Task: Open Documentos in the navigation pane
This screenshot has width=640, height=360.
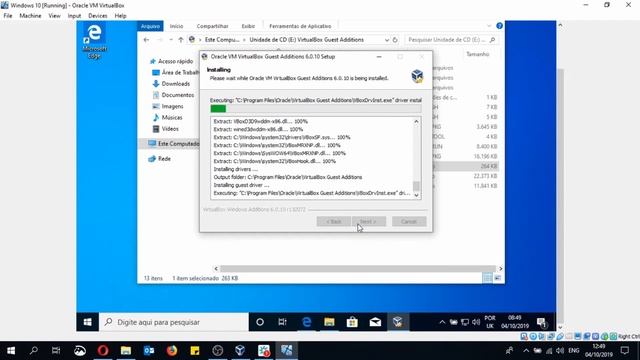Action: tap(178, 95)
